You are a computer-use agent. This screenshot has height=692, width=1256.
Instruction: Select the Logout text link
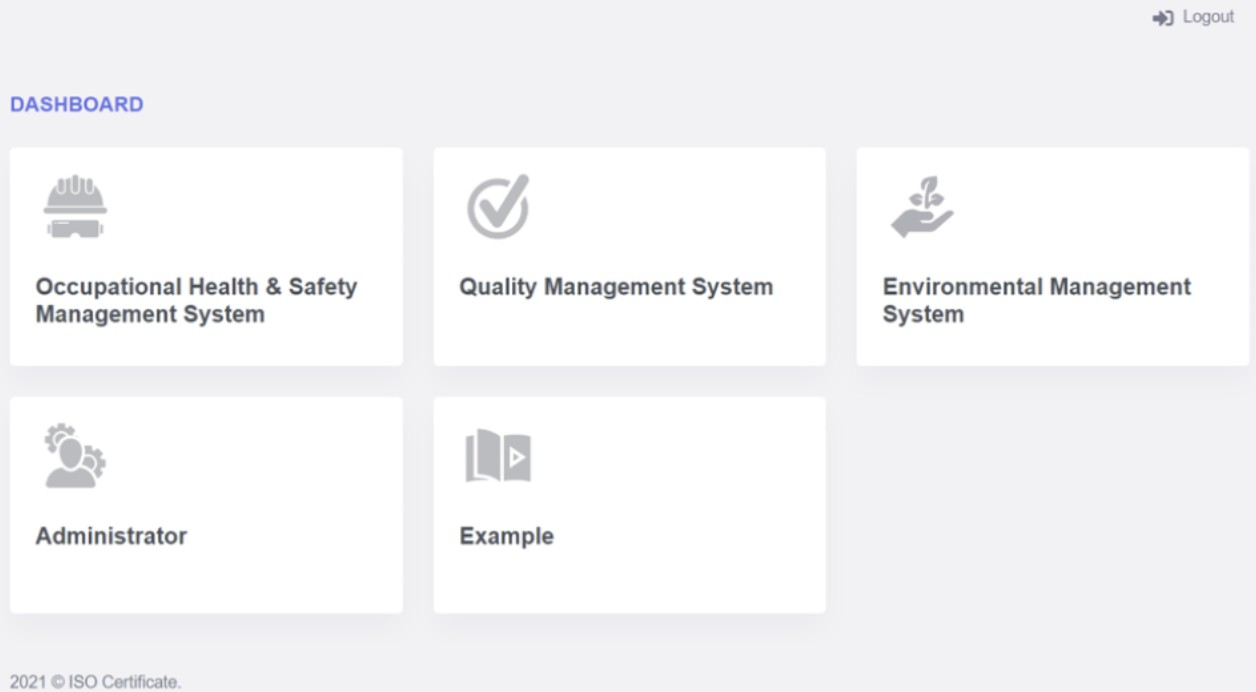1208,17
